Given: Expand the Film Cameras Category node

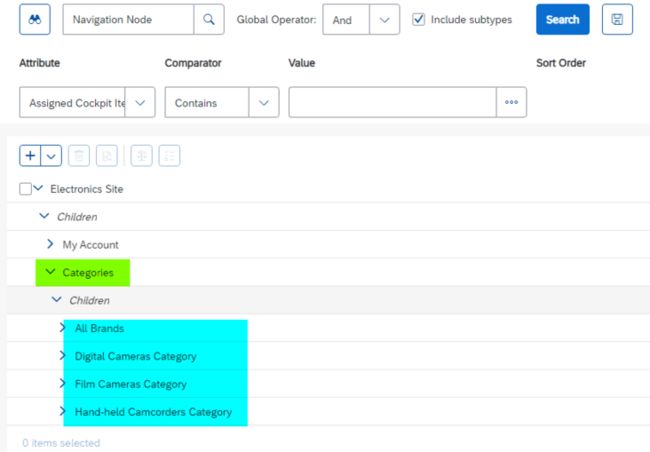Looking at the screenshot, I should [63, 383].
